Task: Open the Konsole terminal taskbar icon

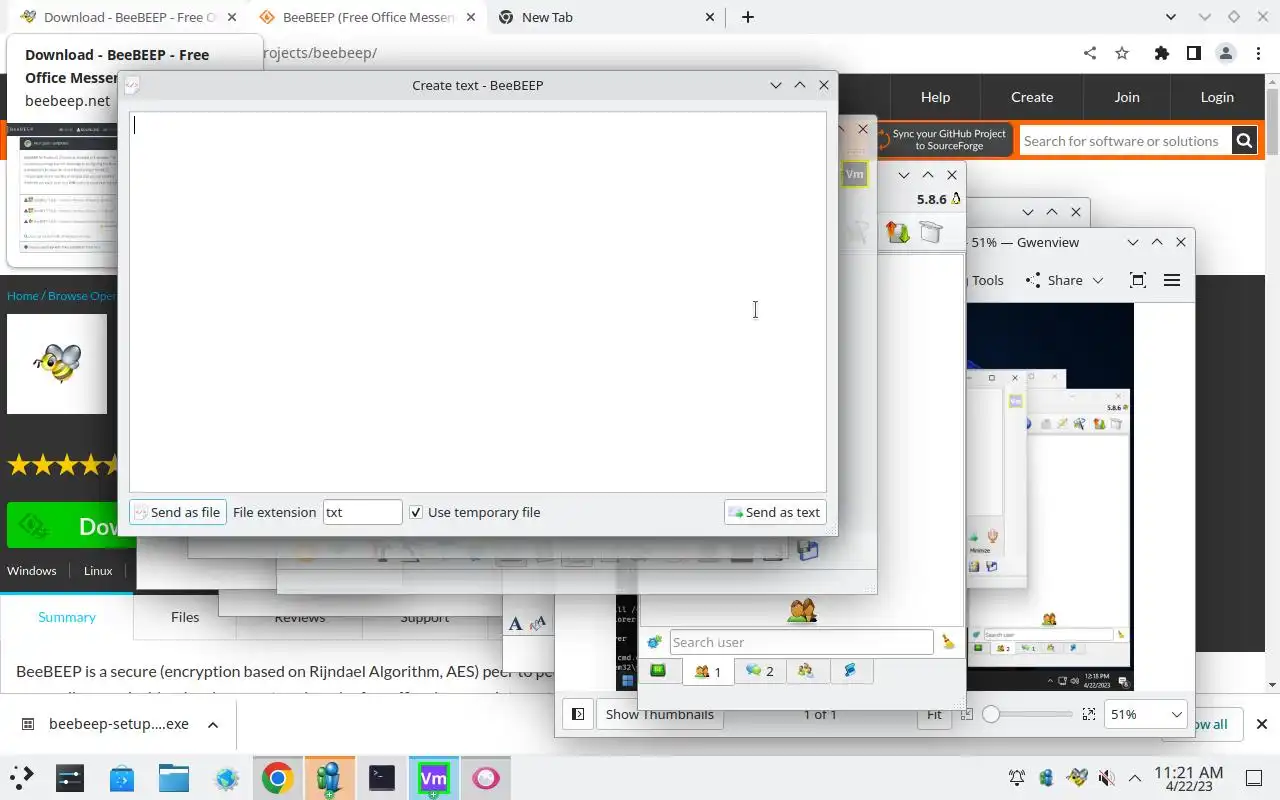Action: tap(382, 778)
